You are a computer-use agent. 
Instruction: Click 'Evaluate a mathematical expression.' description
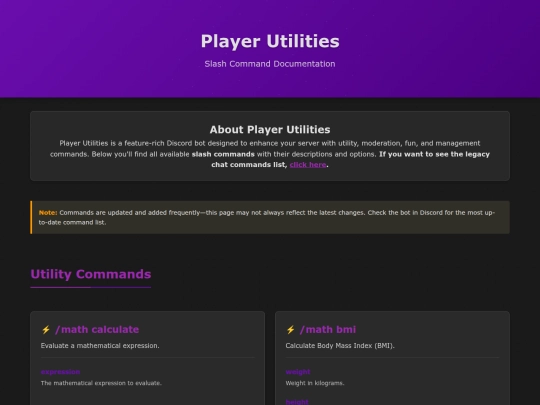[100, 345]
